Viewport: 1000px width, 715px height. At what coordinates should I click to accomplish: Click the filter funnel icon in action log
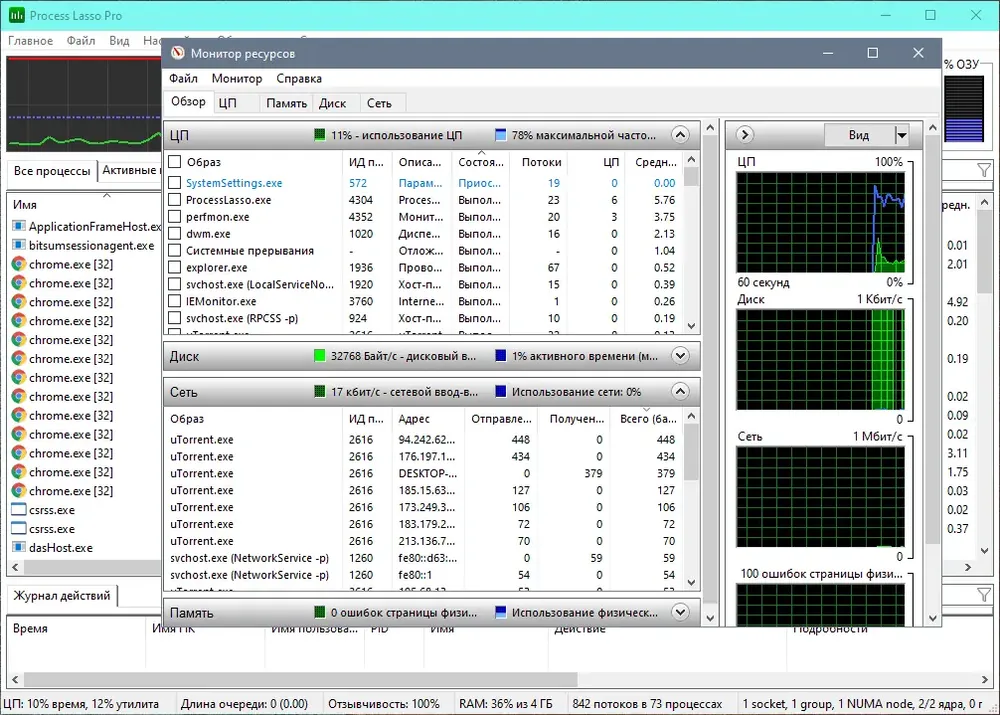coord(984,595)
